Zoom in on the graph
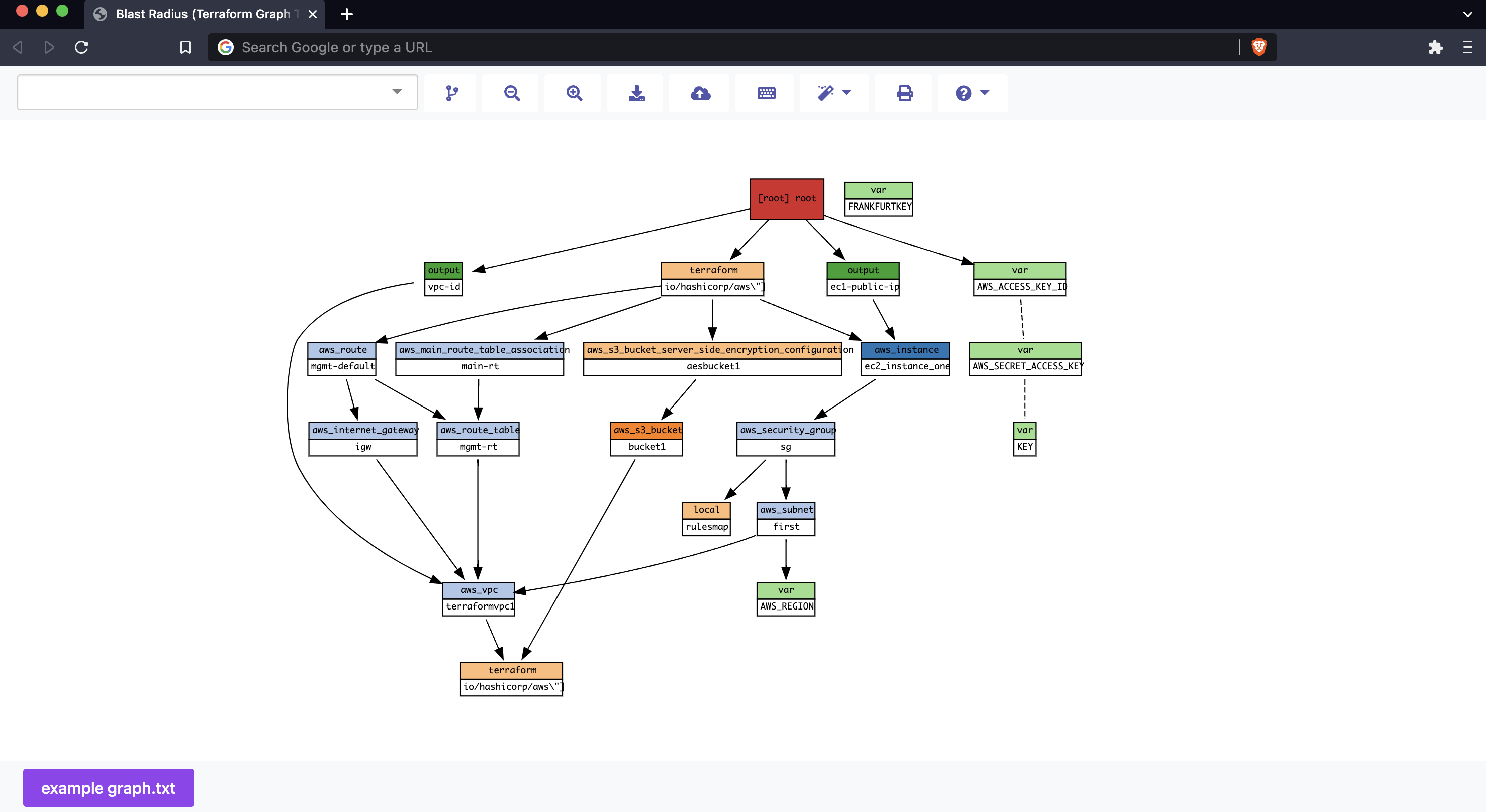1486x812 pixels. [574, 93]
